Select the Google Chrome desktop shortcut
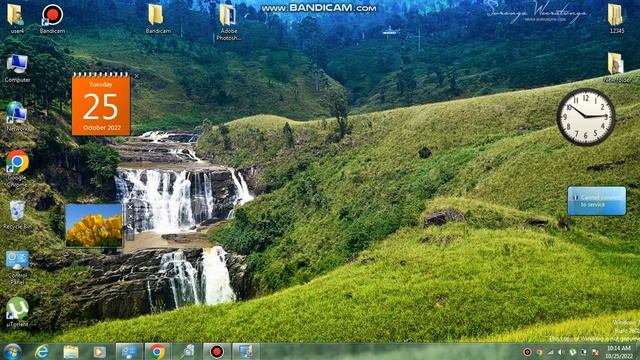Image resolution: width=640 pixels, height=360 pixels. pyautogui.click(x=17, y=162)
